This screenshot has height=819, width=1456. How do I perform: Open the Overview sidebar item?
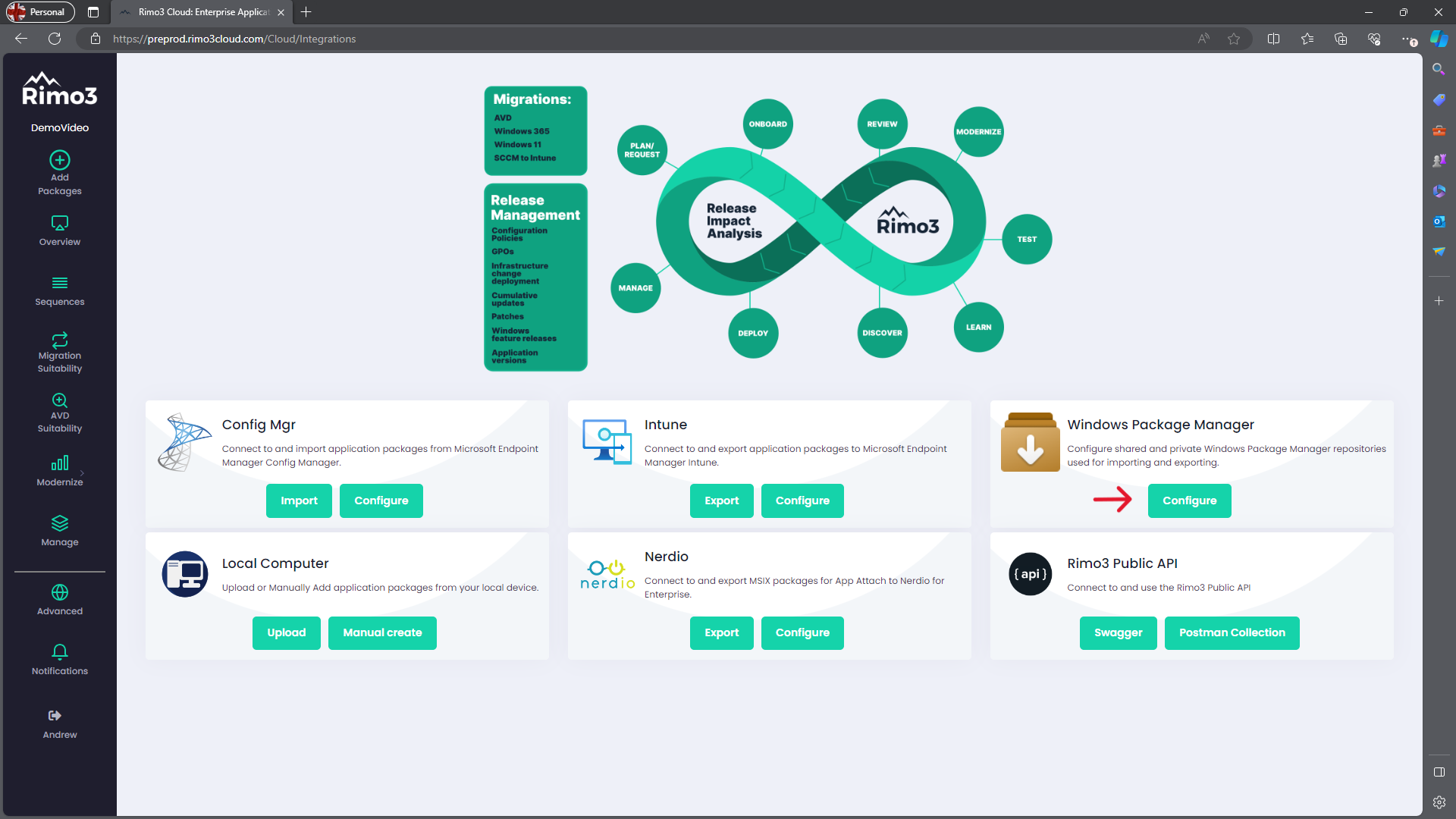(60, 231)
